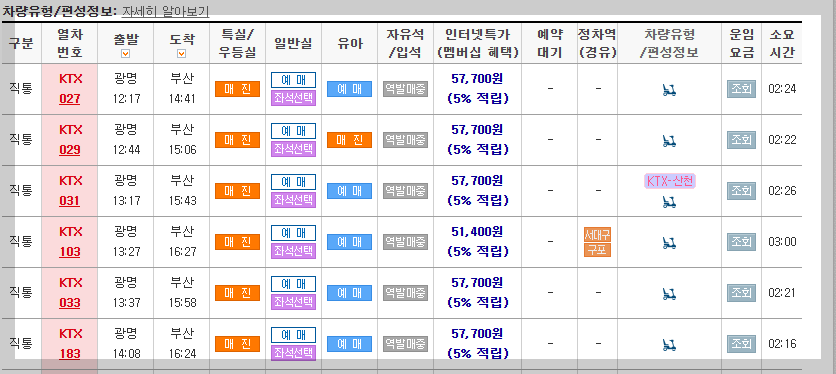This screenshot has height=374, width=836.
Task: Click 조회 fare button for KTX 183
Action: tap(742, 344)
